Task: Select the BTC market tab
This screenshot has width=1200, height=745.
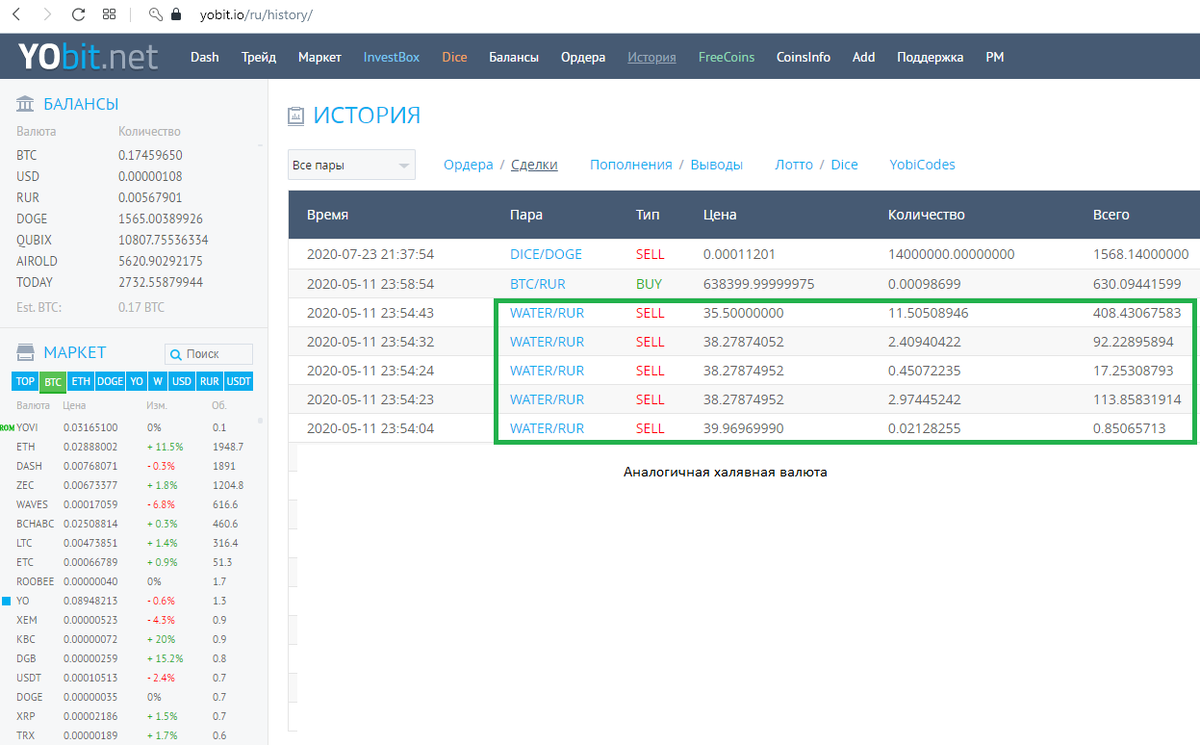Action: 53,381
